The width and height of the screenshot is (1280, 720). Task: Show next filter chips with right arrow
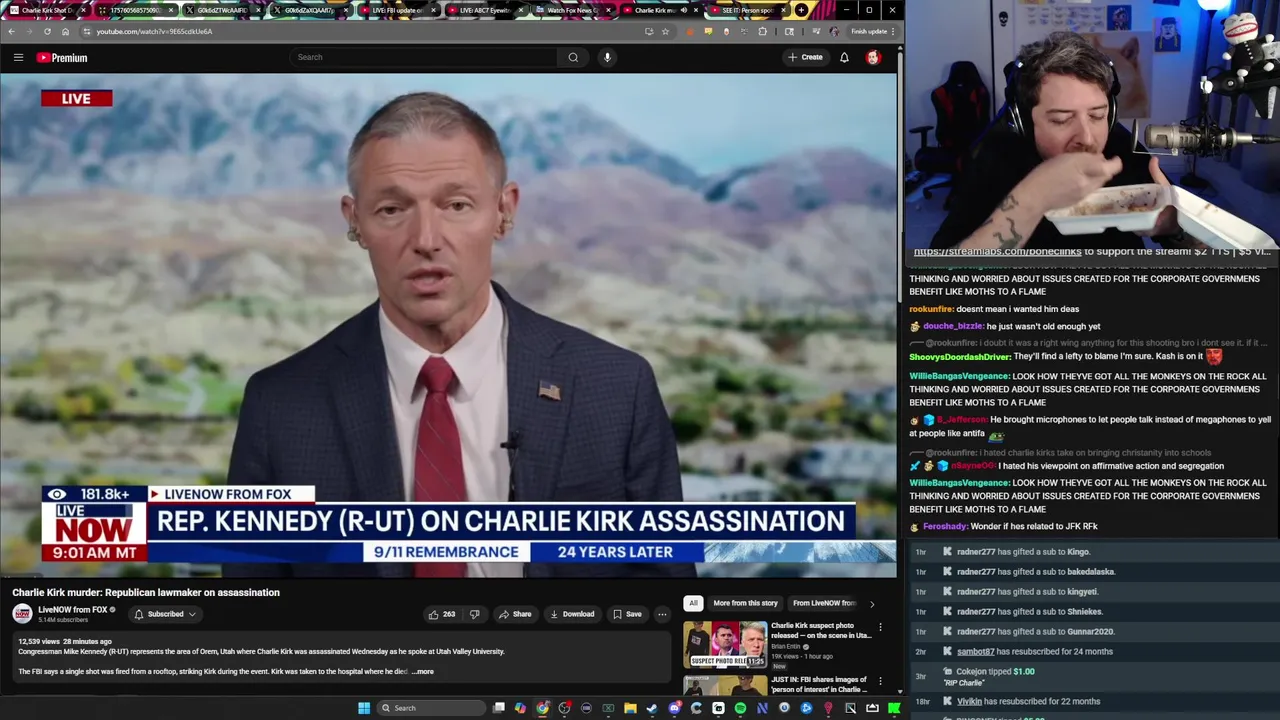point(872,603)
